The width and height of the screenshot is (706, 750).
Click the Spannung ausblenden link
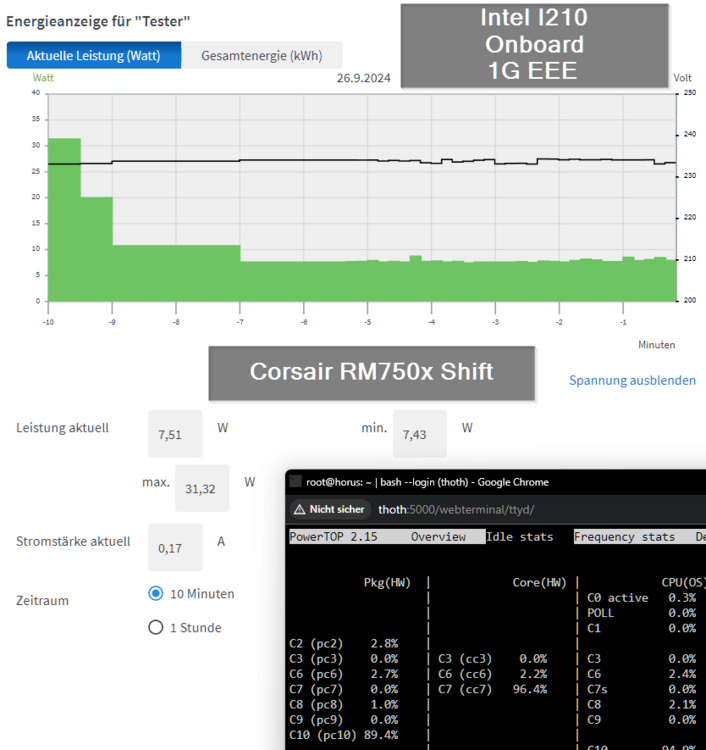click(632, 380)
